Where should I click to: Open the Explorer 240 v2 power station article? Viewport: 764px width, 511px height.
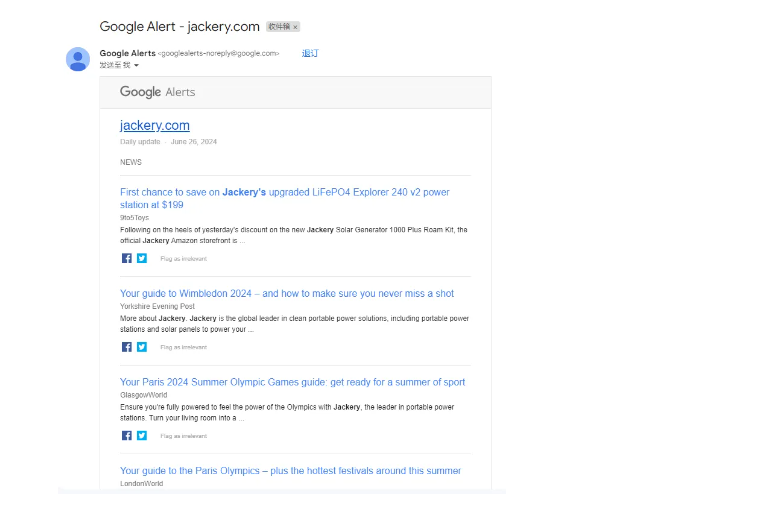[285, 198]
